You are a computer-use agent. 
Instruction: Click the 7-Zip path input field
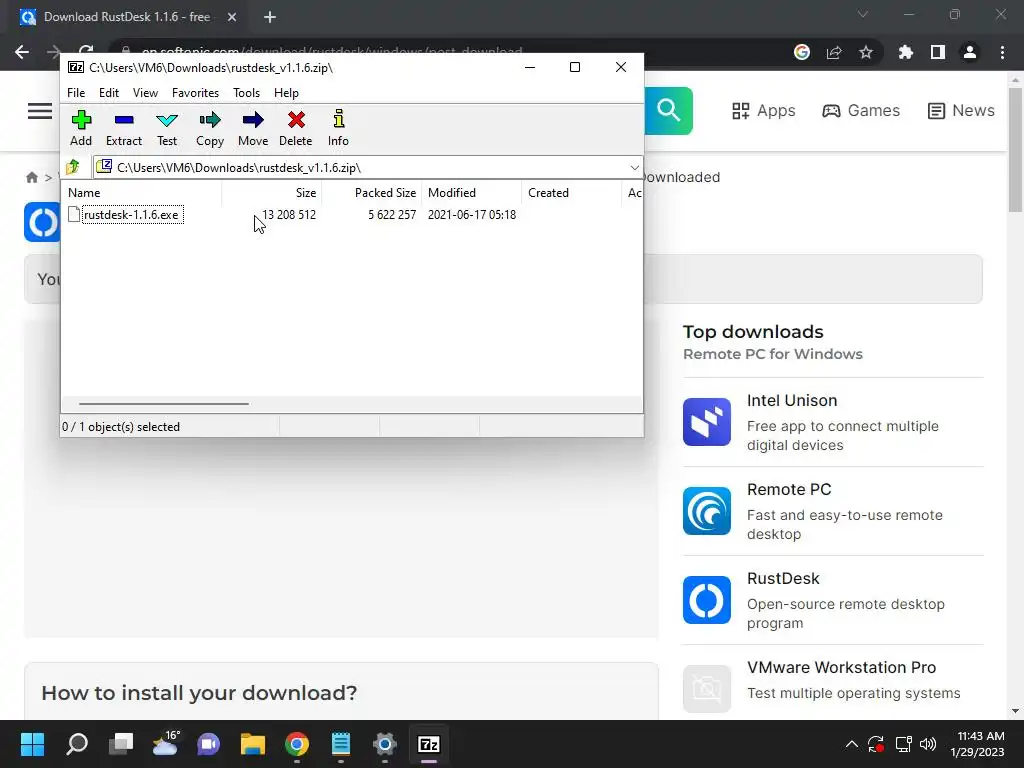point(367,168)
